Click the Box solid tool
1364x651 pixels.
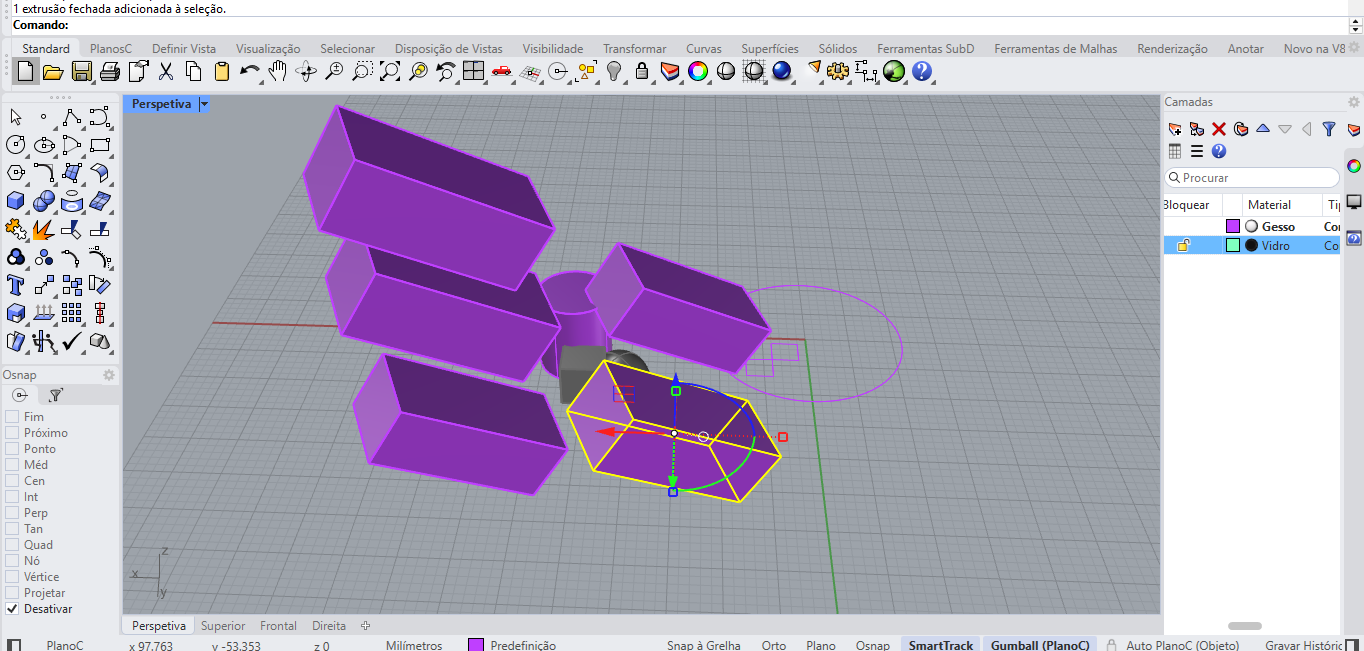[16, 201]
